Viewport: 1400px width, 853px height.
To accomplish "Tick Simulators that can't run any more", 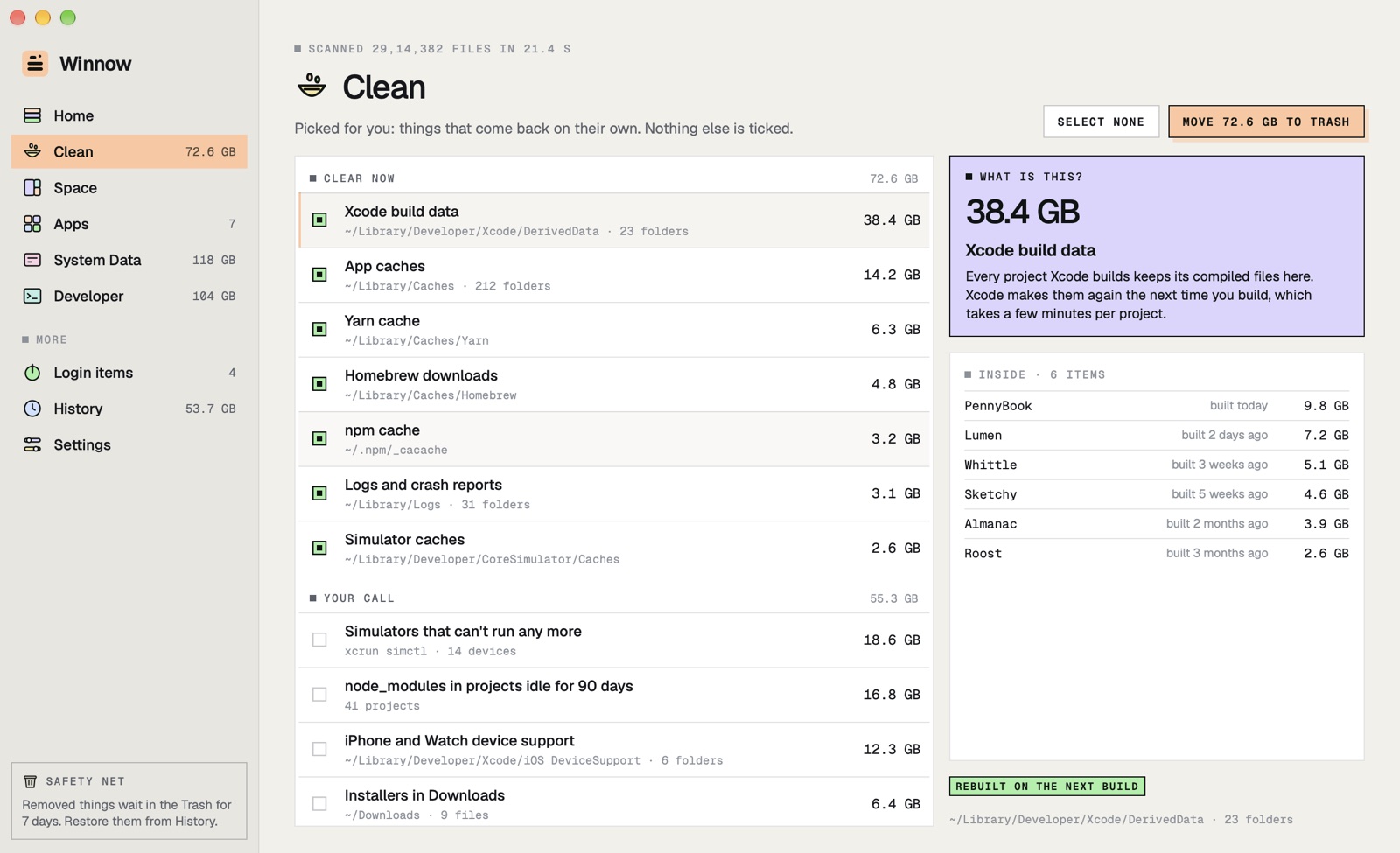I will coord(319,640).
